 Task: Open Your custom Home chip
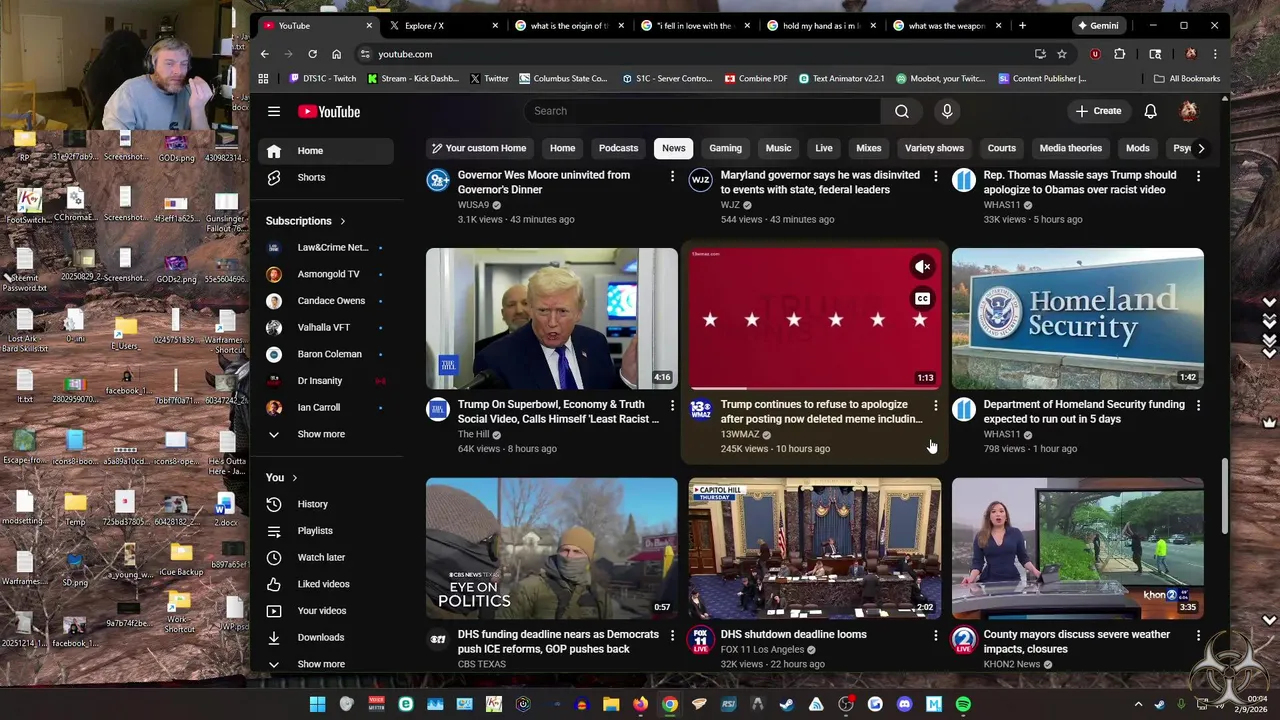[x=480, y=148]
